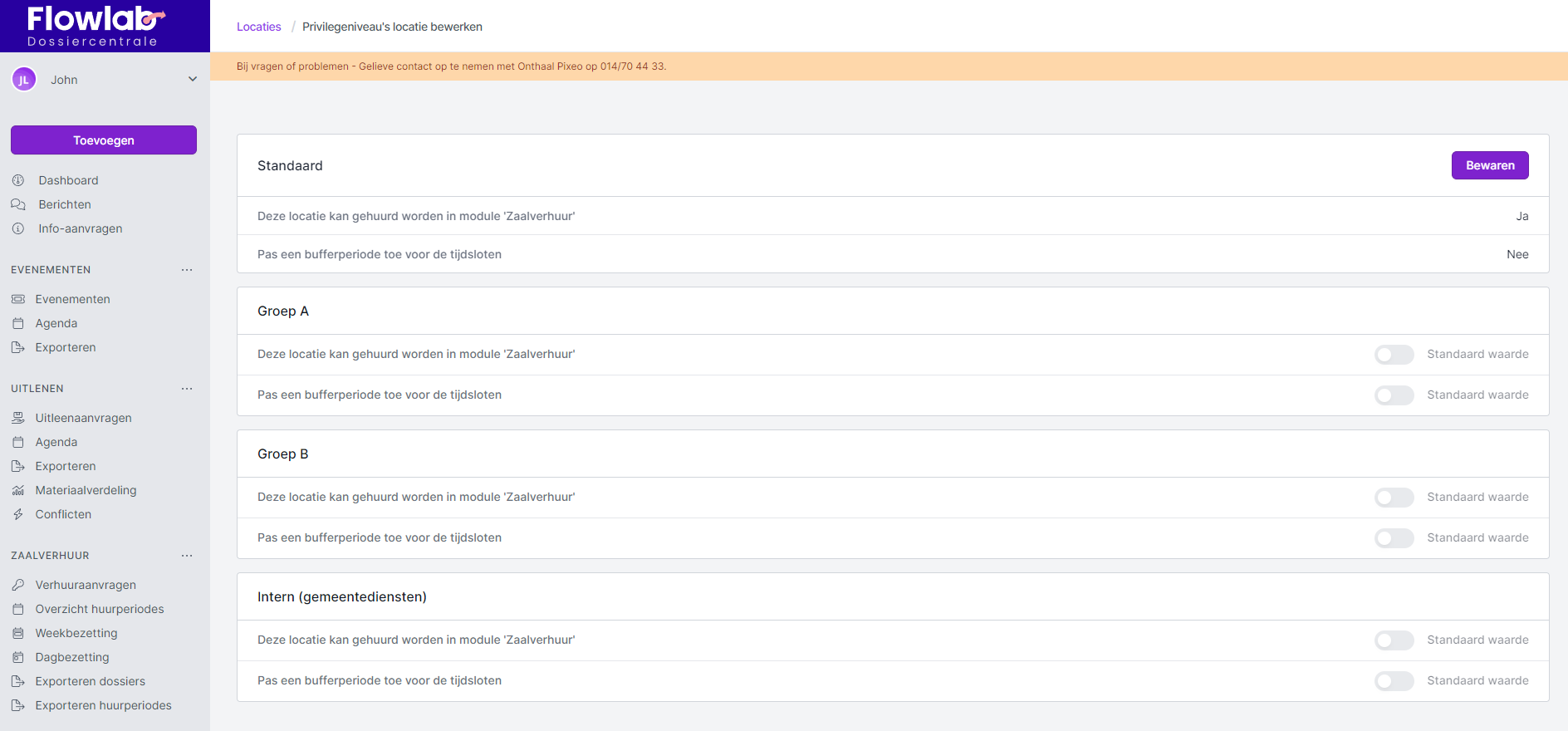The width and height of the screenshot is (1568, 731).
Task: Click the Materiaalverdeling icon
Action: pos(18,490)
